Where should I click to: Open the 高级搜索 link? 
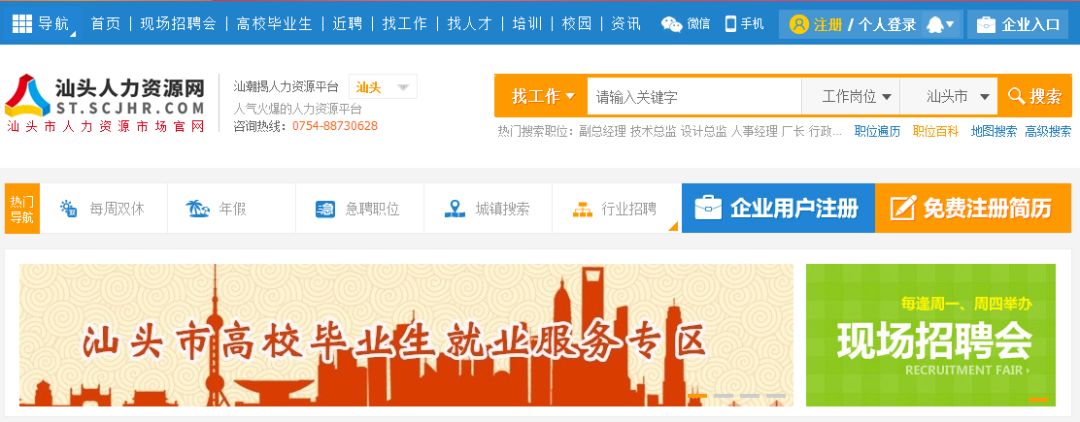(x=1048, y=131)
